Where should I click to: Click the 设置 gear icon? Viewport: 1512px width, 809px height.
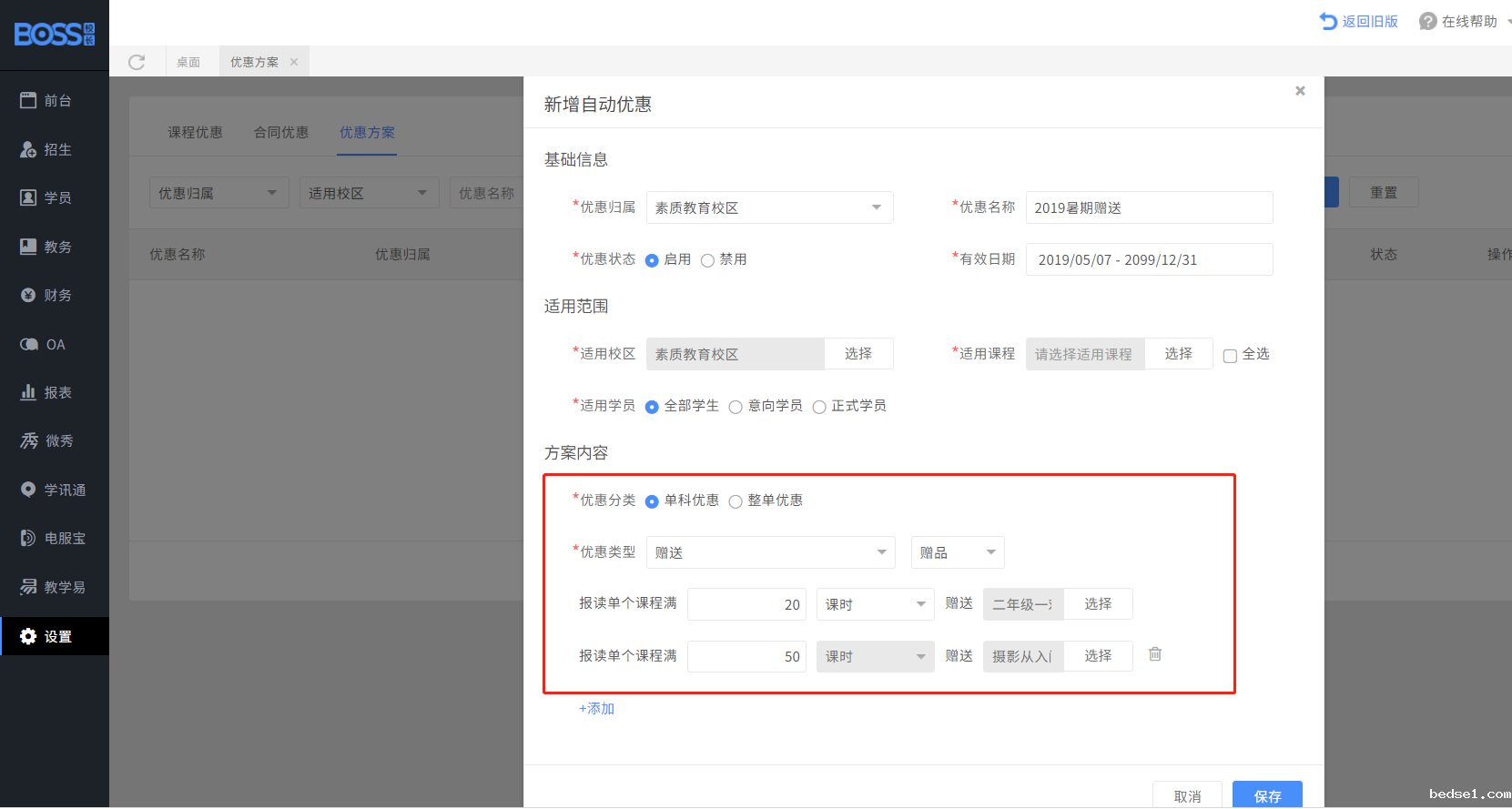pyautogui.click(x=28, y=636)
